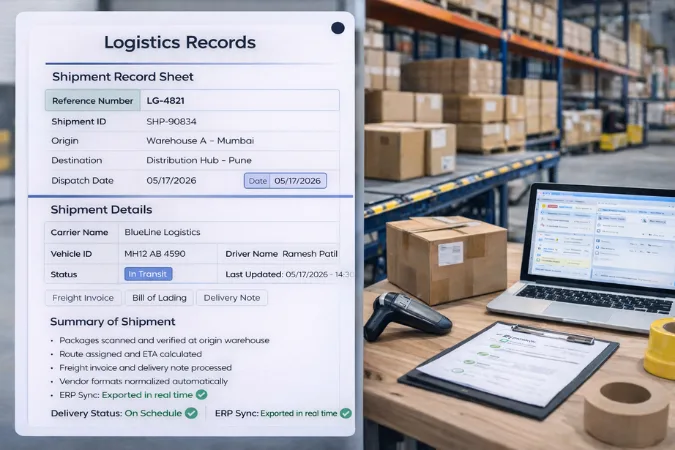Click the Last Updated timestamp
Screen dimensions: 675x450
click(x=318, y=274)
